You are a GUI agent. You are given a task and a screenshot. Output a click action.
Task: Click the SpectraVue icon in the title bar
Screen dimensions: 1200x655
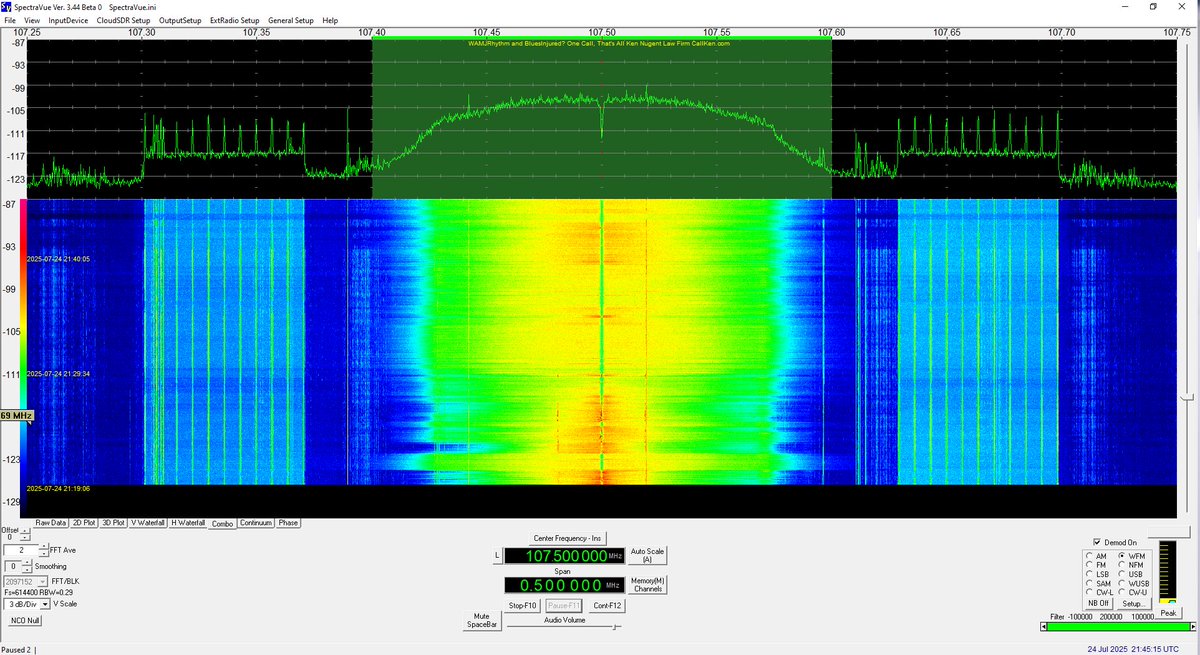click(x=8, y=7)
